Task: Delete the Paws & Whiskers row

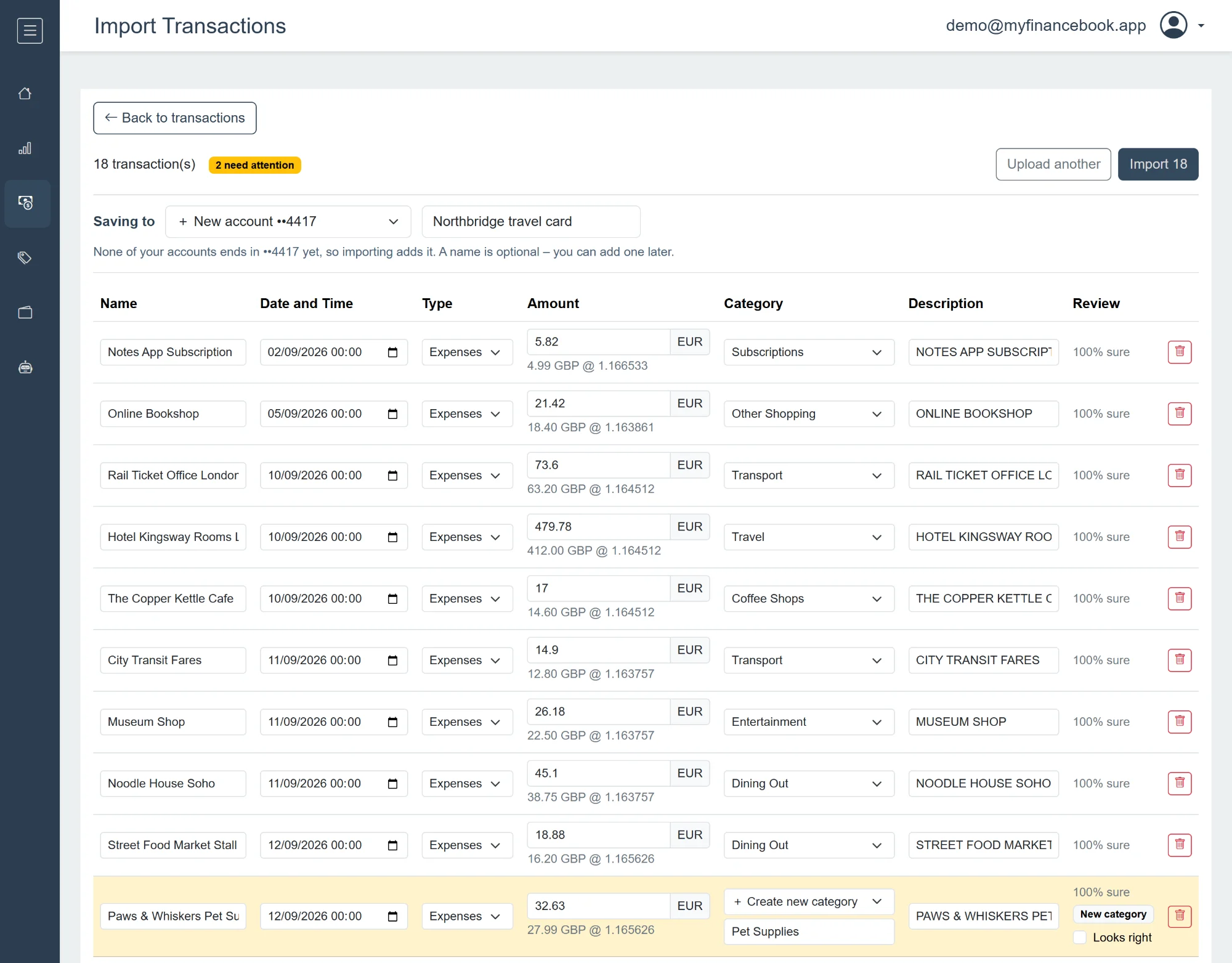Action: click(x=1180, y=916)
